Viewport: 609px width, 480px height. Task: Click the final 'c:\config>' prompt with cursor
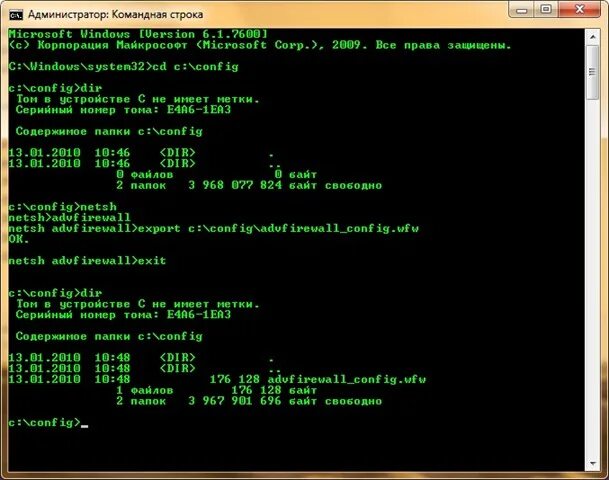tap(48, 422)
